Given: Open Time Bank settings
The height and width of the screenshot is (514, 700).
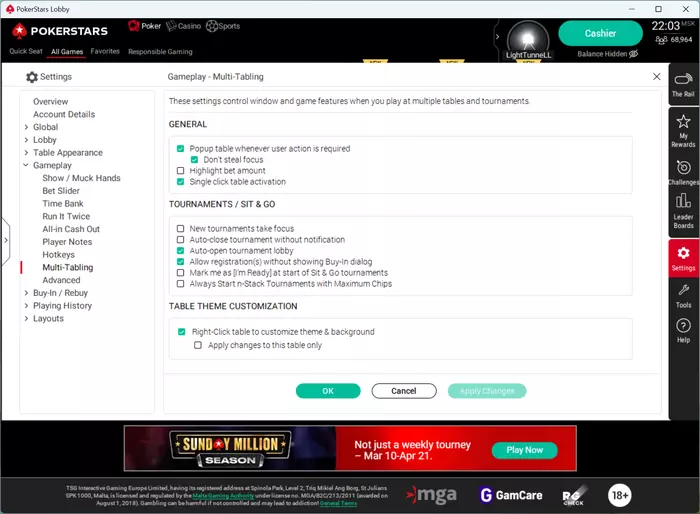Looking at the screenshot, I should pos(63,204).
